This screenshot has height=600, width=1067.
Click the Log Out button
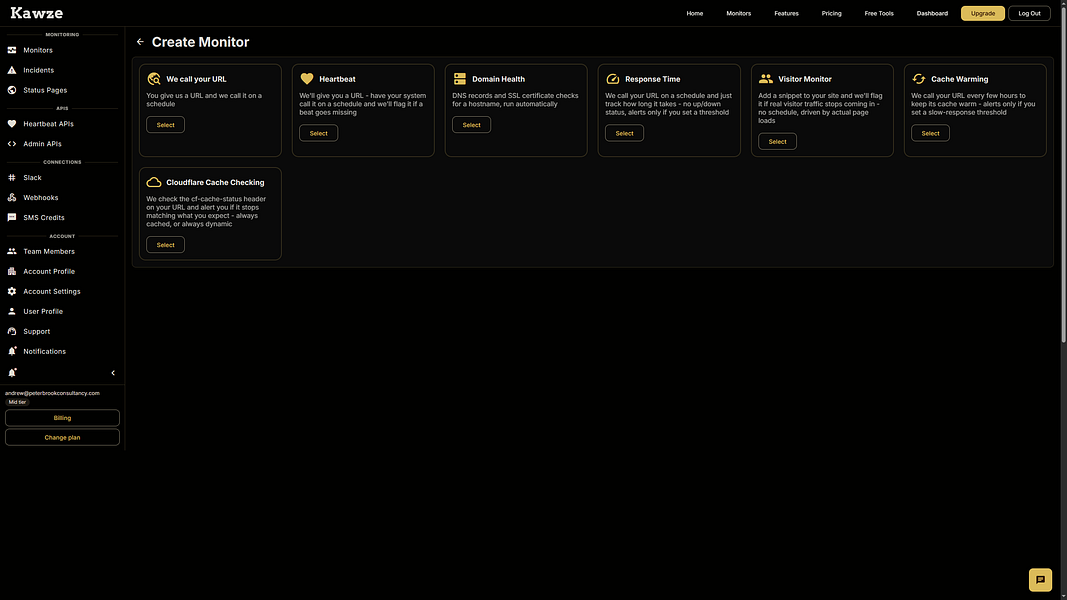pos(1029,13)
